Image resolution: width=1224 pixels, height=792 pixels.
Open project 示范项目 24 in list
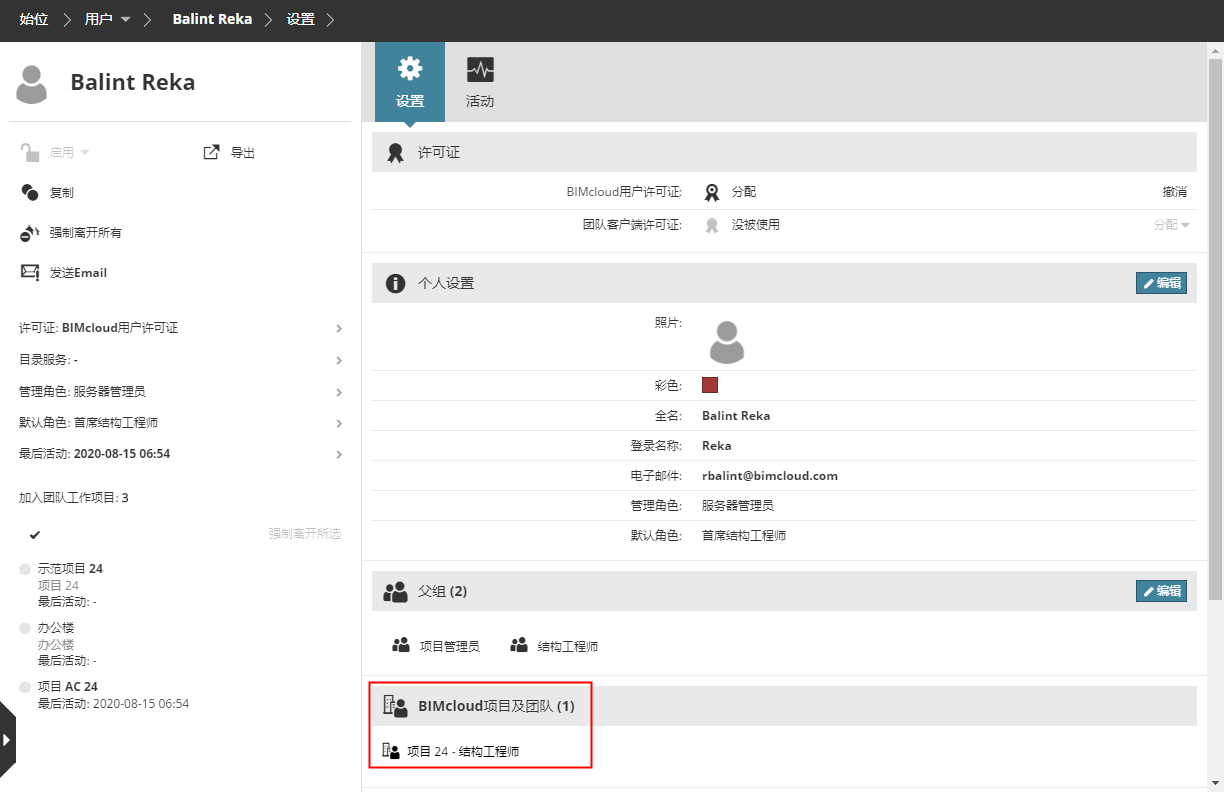tap(70, 569)
